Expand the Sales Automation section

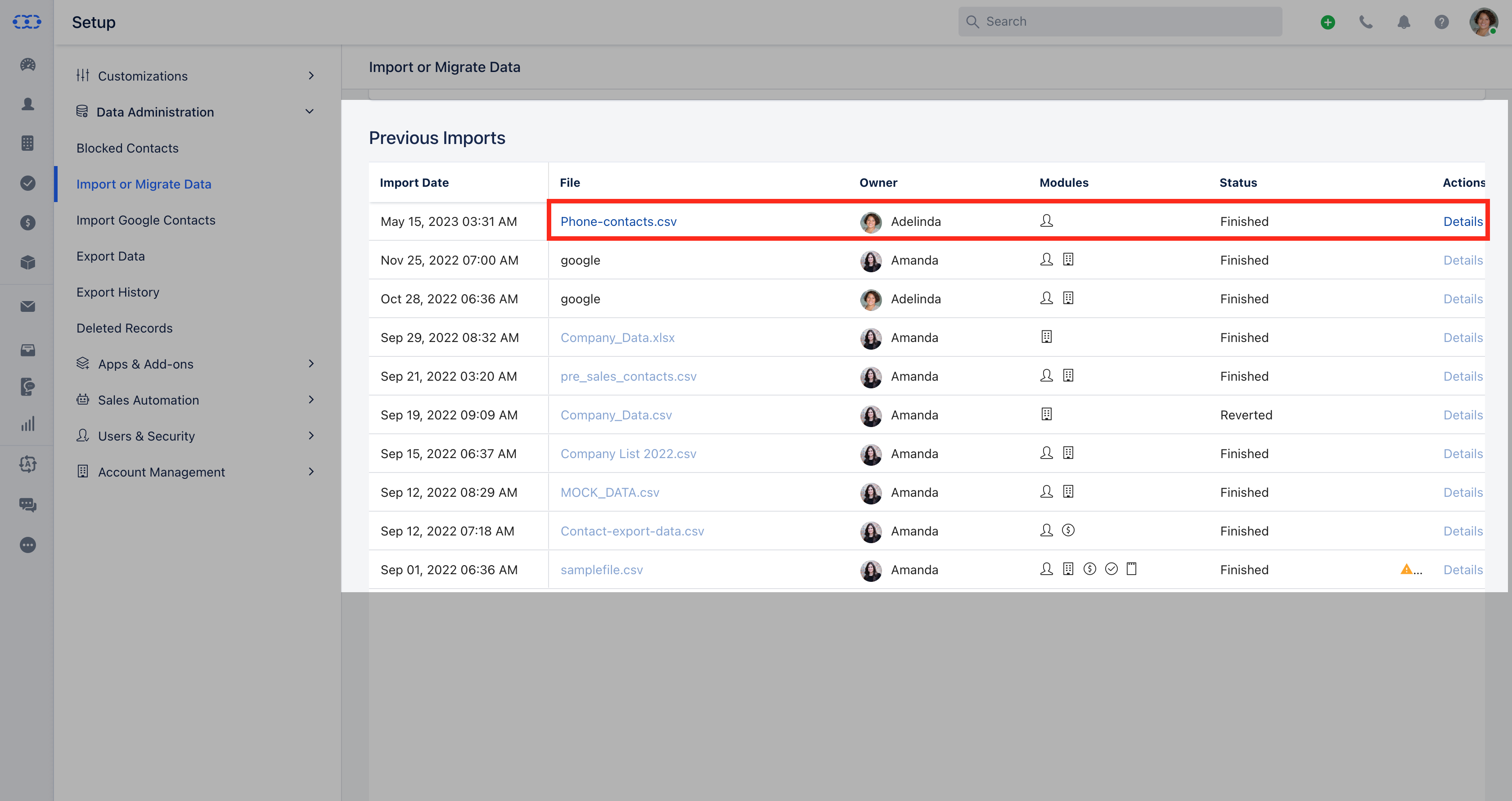(196, 400)
